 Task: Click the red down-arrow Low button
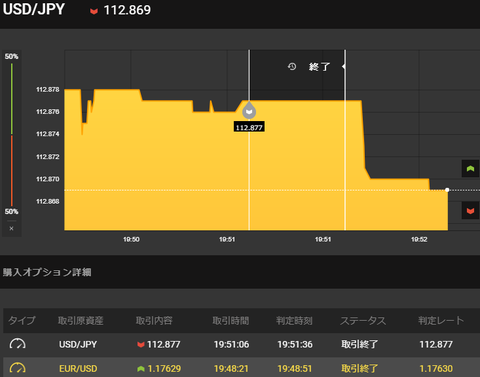(470, 211)
